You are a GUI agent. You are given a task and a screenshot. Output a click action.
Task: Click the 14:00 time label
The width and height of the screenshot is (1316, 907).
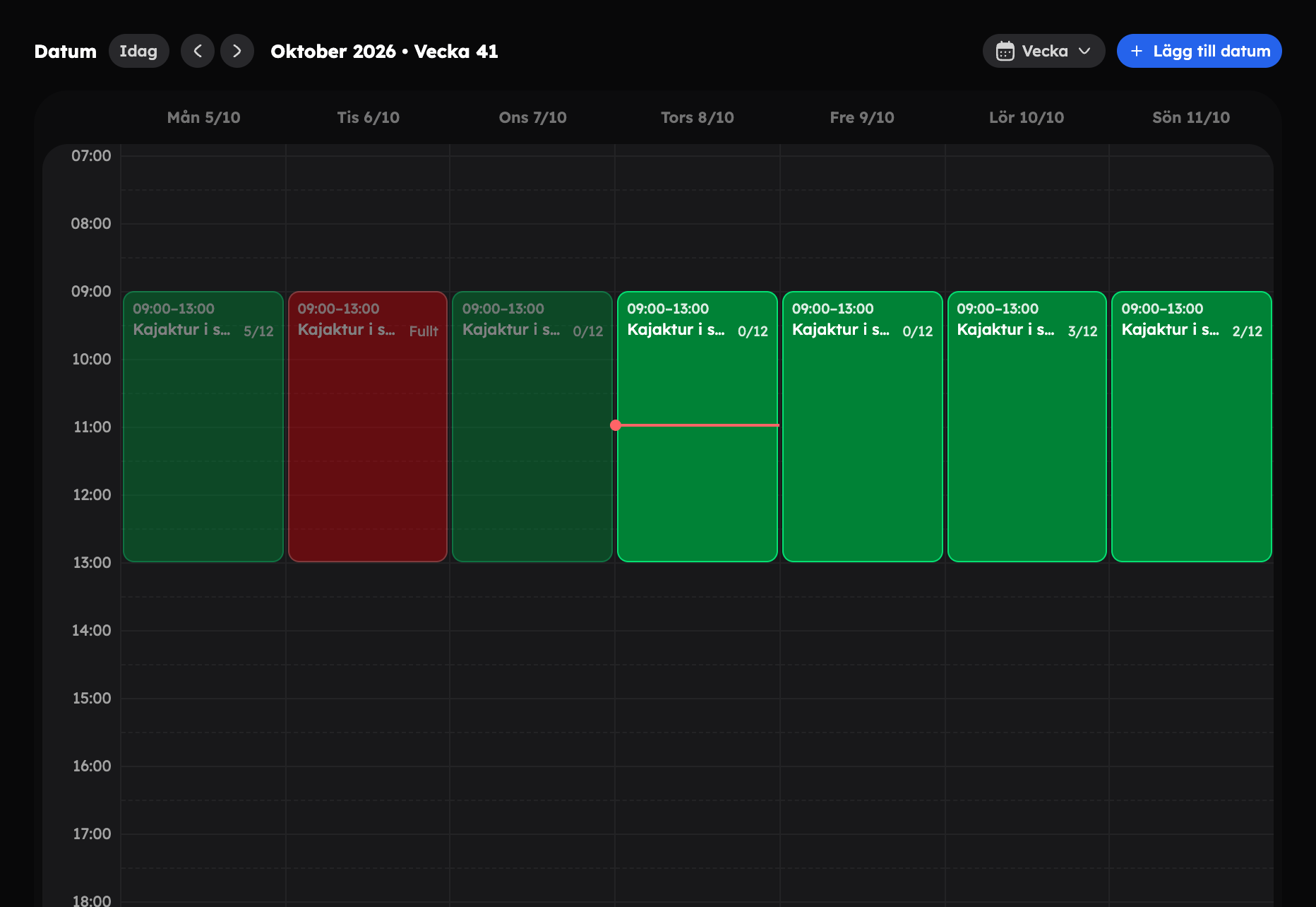[91, 630]
